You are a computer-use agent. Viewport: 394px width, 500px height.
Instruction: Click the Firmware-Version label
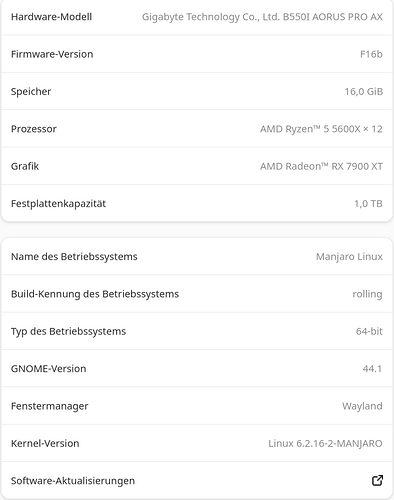[52, 54]
